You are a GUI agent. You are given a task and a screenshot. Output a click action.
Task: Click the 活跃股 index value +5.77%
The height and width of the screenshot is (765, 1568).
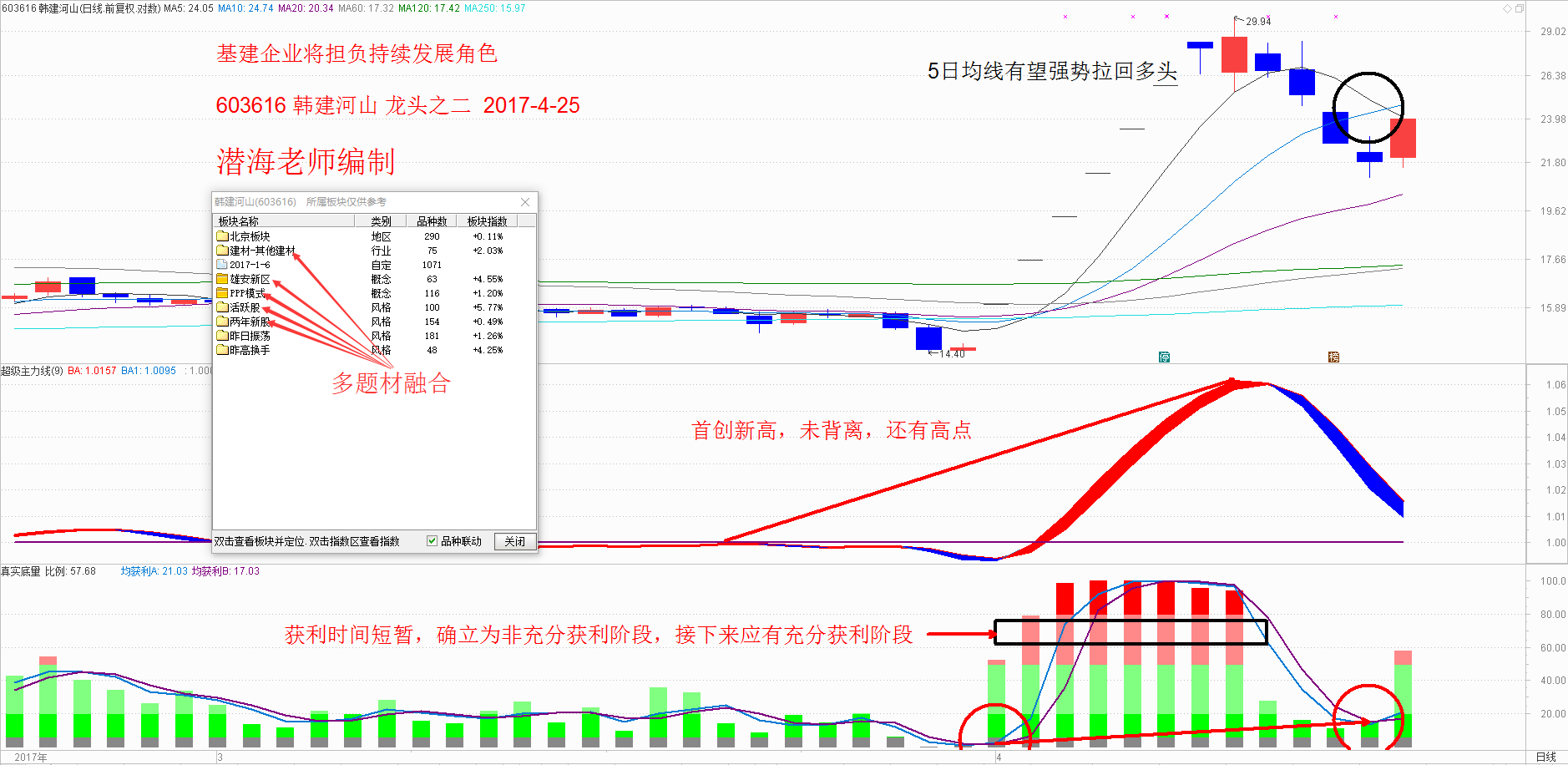pyautogui.click(x=488, y=307)
